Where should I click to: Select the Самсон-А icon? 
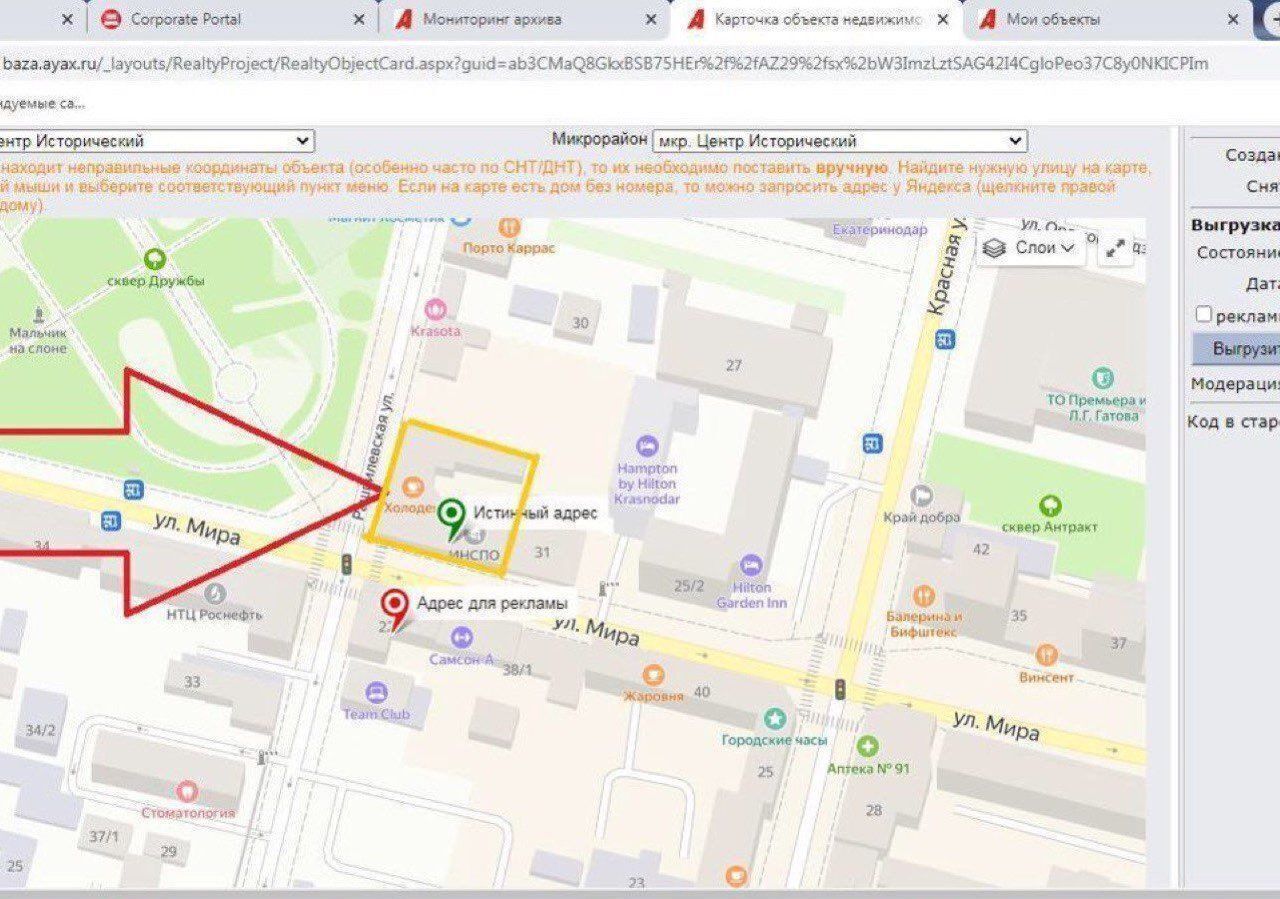point(461,637)
